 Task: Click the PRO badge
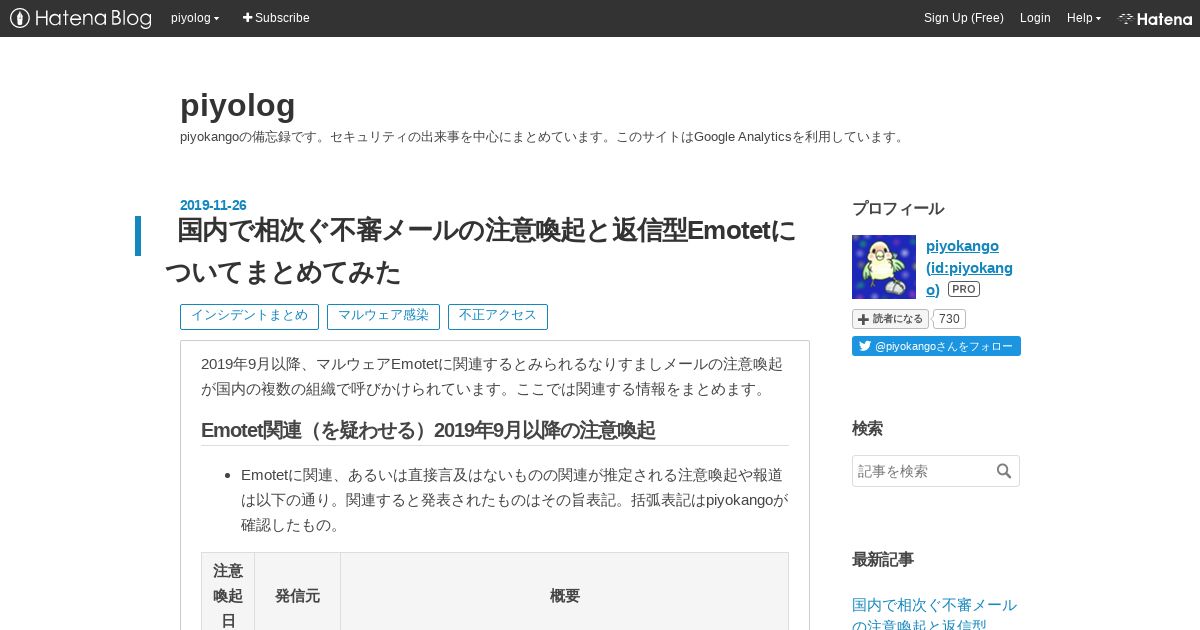tap(964, 289)
